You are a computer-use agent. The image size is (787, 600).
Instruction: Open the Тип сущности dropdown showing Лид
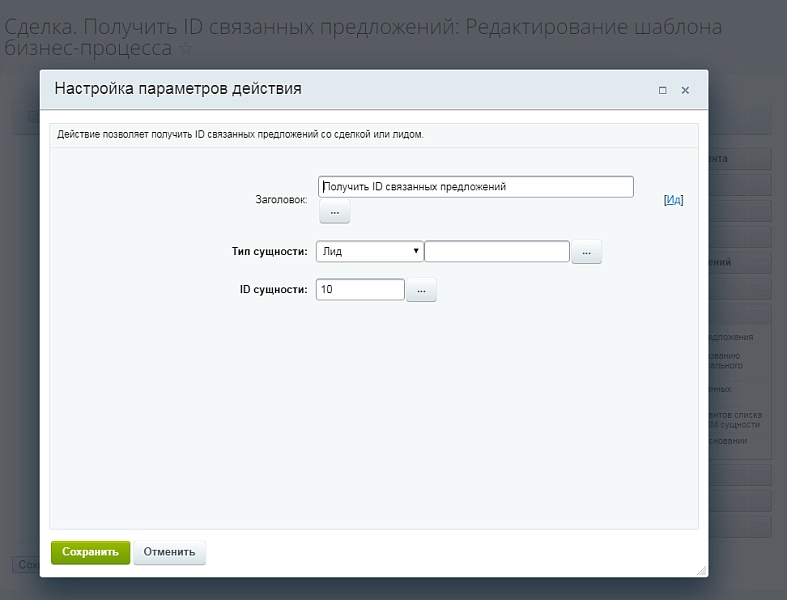(x=369, y=252)
